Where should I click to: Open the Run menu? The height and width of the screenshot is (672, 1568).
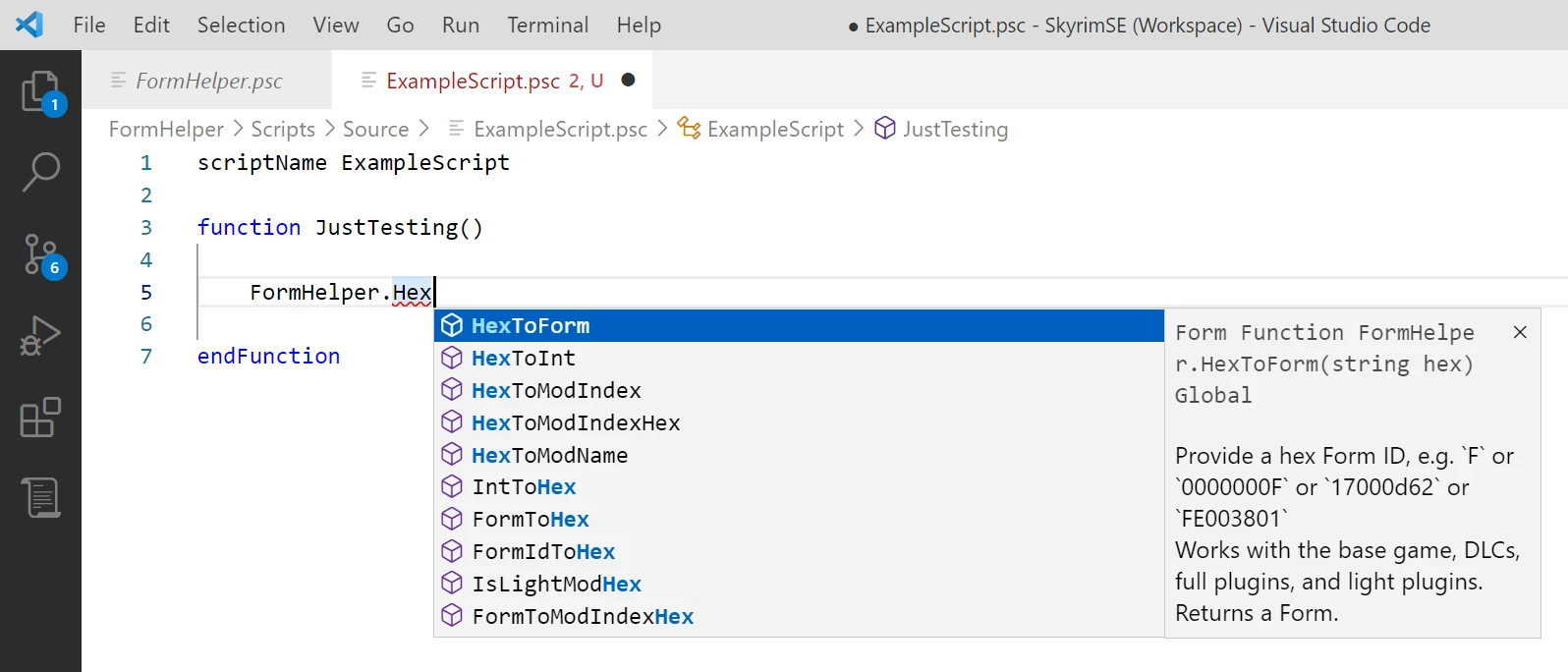click(461, 26)
